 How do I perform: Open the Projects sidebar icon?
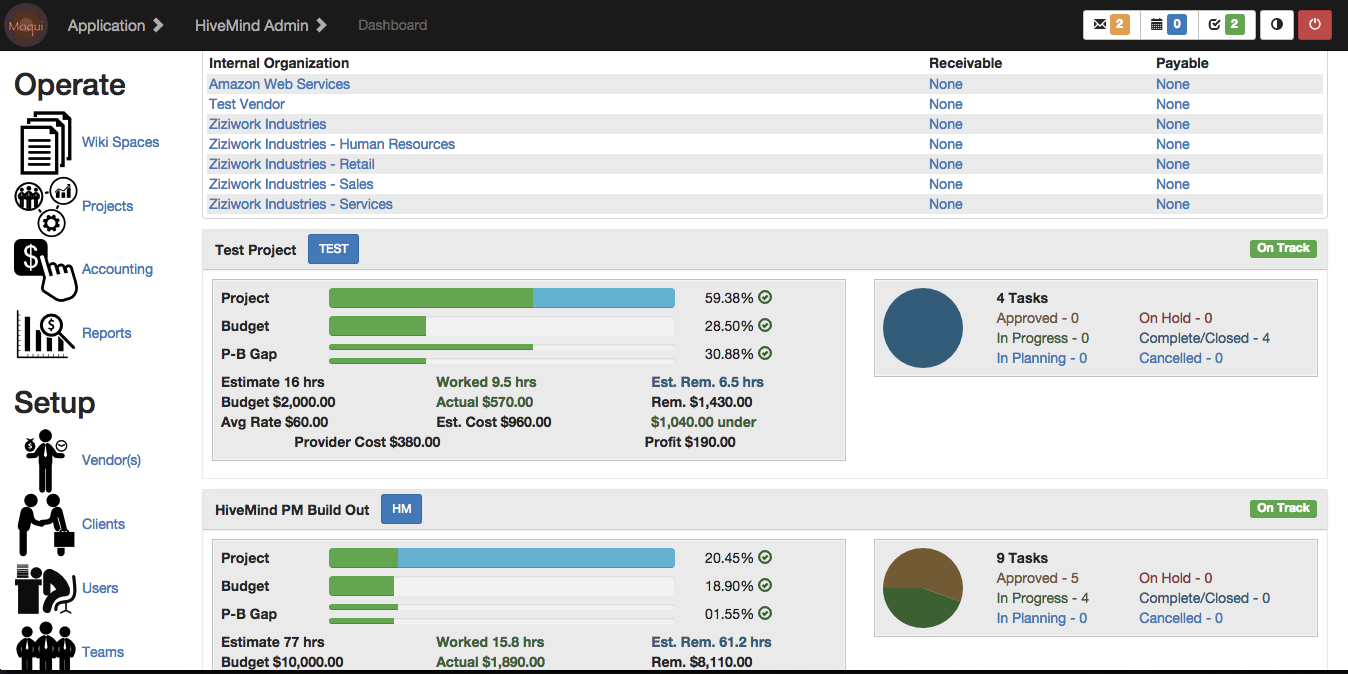click(46, 206)
